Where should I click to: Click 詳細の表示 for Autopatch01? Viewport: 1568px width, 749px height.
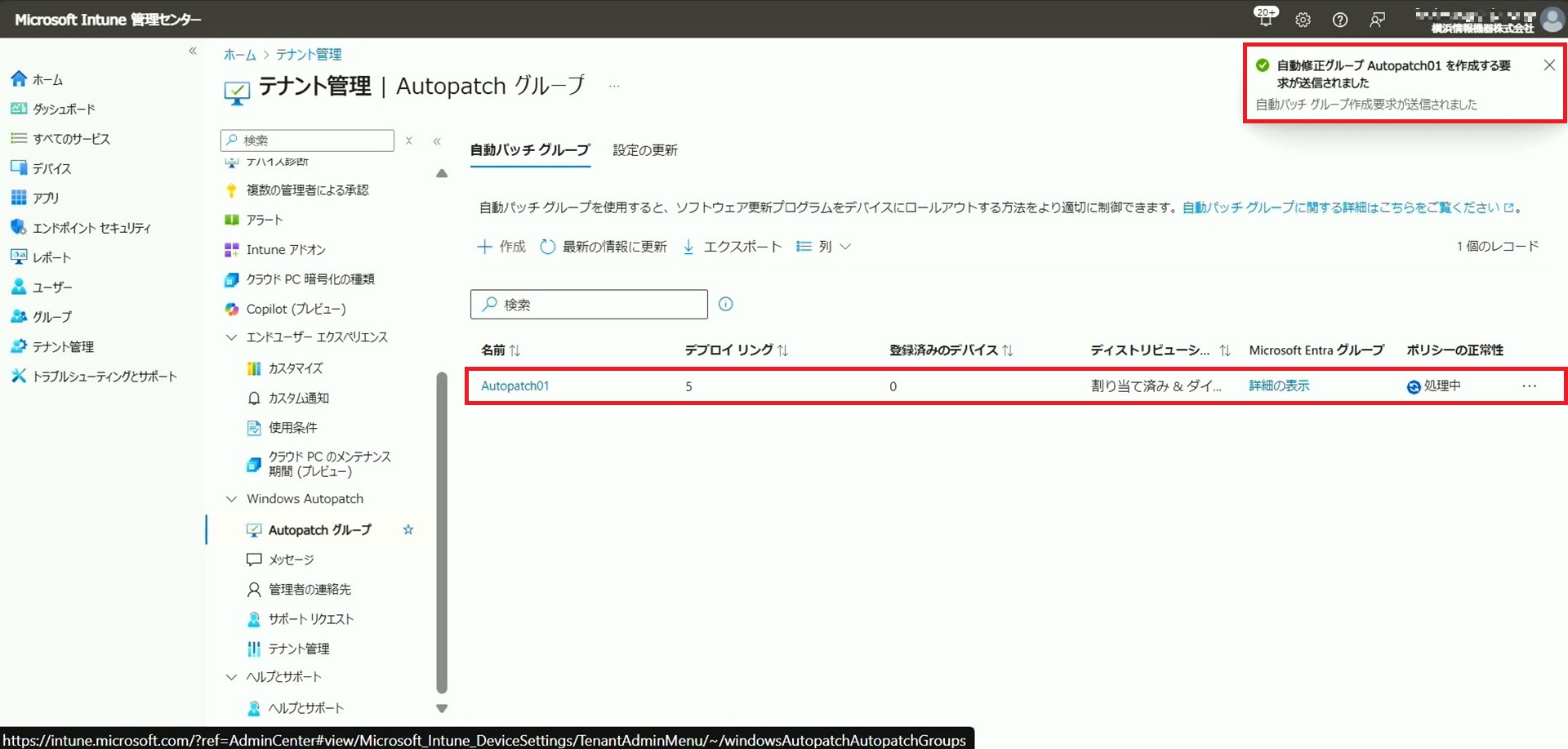[1279, 386]
